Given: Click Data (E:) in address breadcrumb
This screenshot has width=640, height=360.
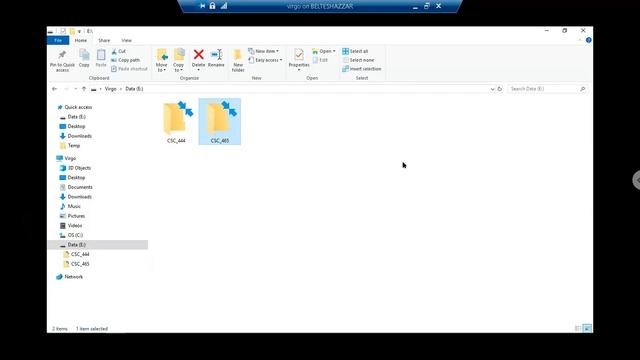Looking at the screenshot, I should point(134,89).
